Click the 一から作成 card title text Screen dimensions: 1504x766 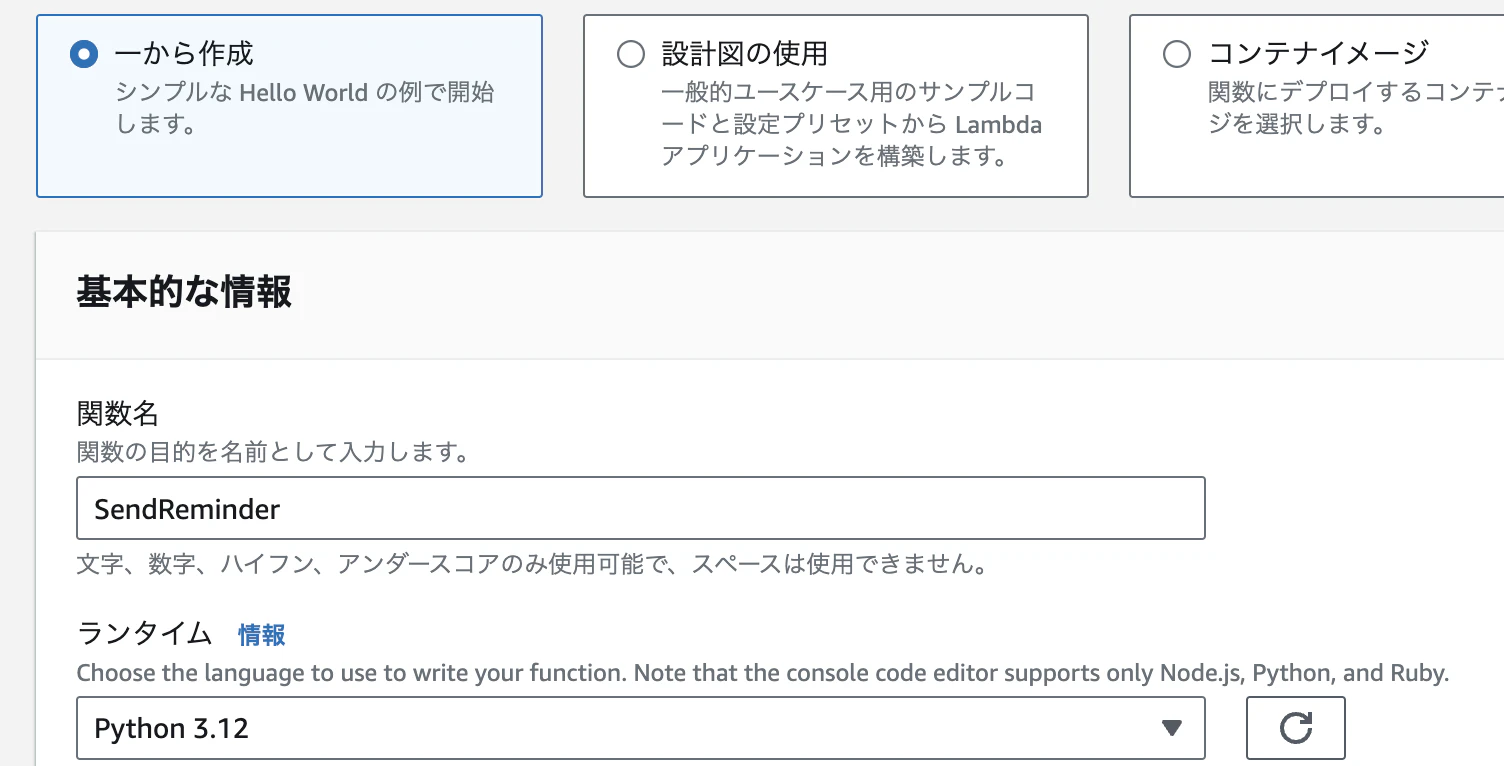click(184, 53)
